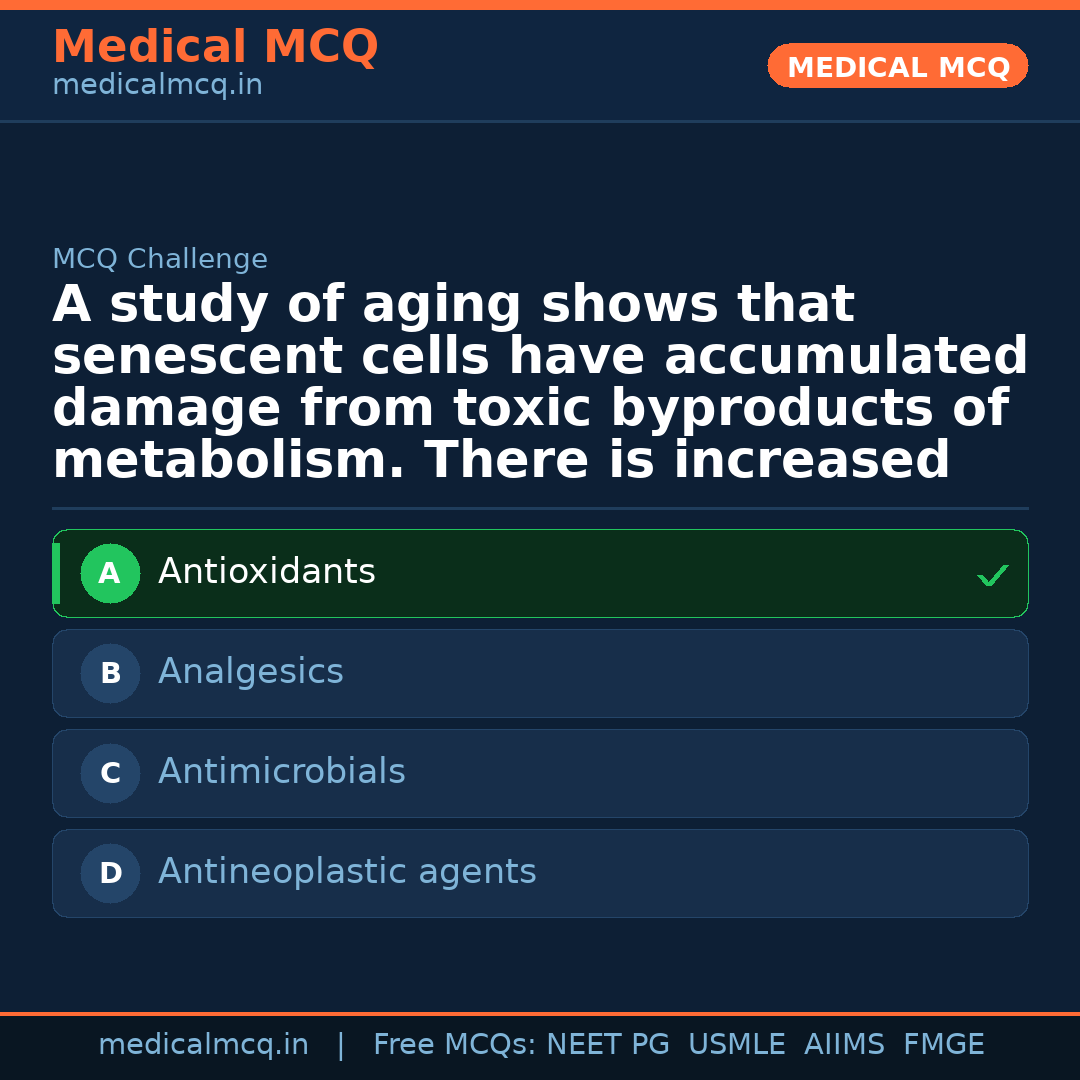Click the D option letter circle
The image size is (1080, 1080).
[110, 874]
